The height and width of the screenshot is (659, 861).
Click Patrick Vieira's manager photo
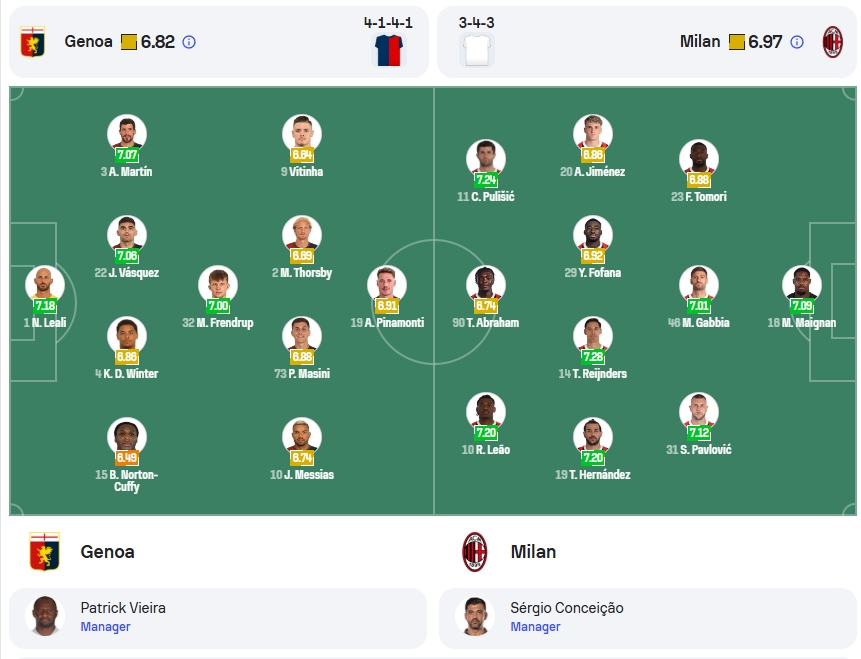coord(45,616)
